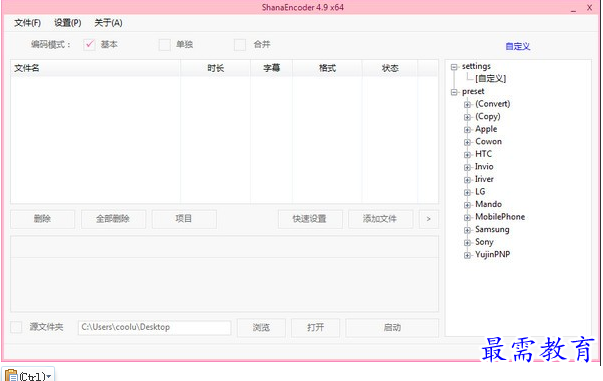
Task: Select the LG preset label
Action: pyautogui.click(x=480, y=191)
